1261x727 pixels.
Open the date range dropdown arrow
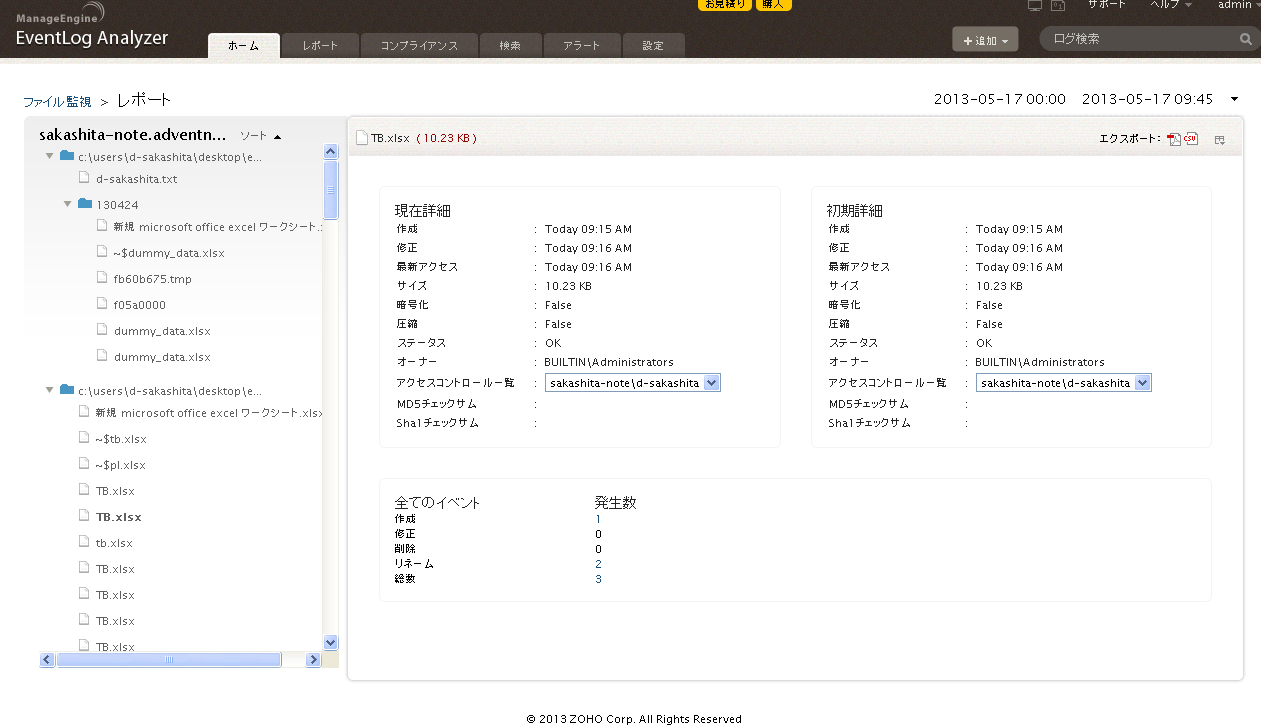click(x=1235, y=99)
